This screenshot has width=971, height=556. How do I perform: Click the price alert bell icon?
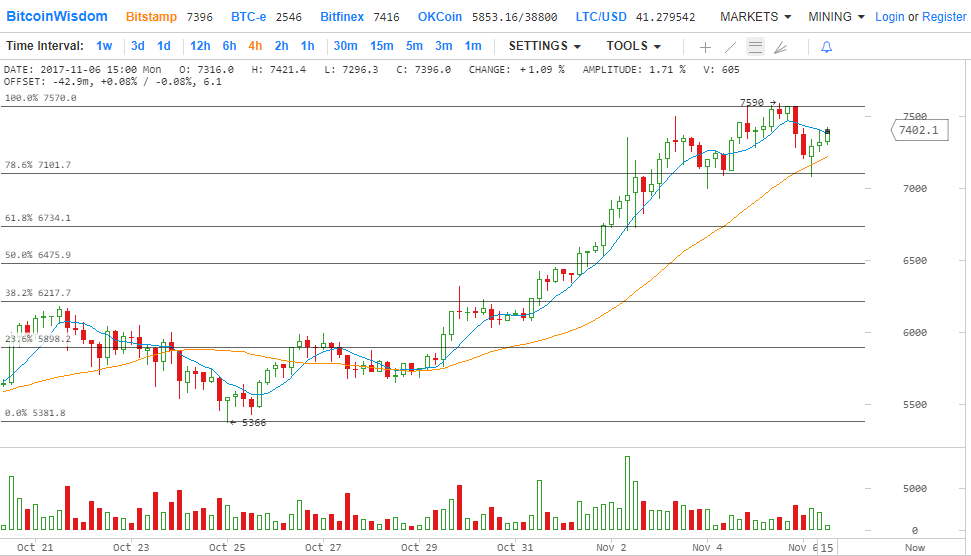coord(826,47)
